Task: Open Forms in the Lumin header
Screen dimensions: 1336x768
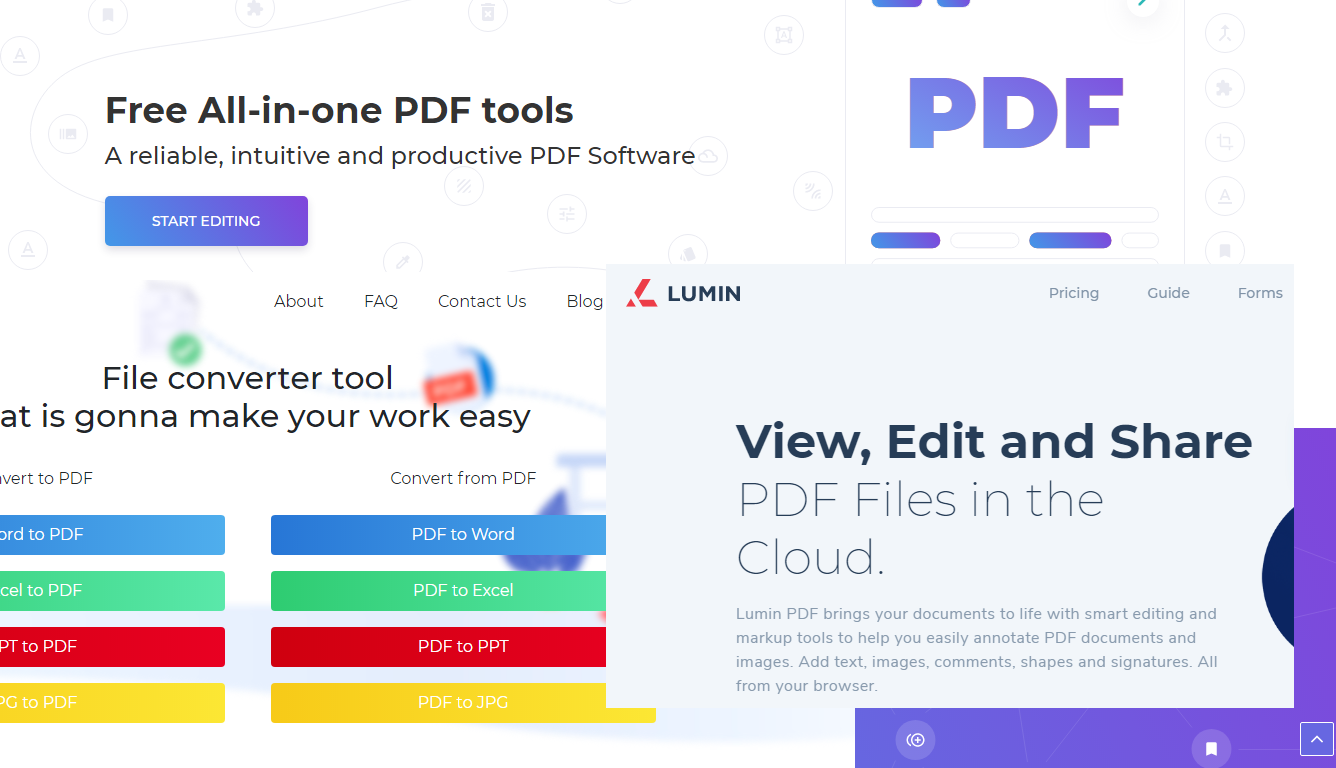Action: (x=1260, y=293)
